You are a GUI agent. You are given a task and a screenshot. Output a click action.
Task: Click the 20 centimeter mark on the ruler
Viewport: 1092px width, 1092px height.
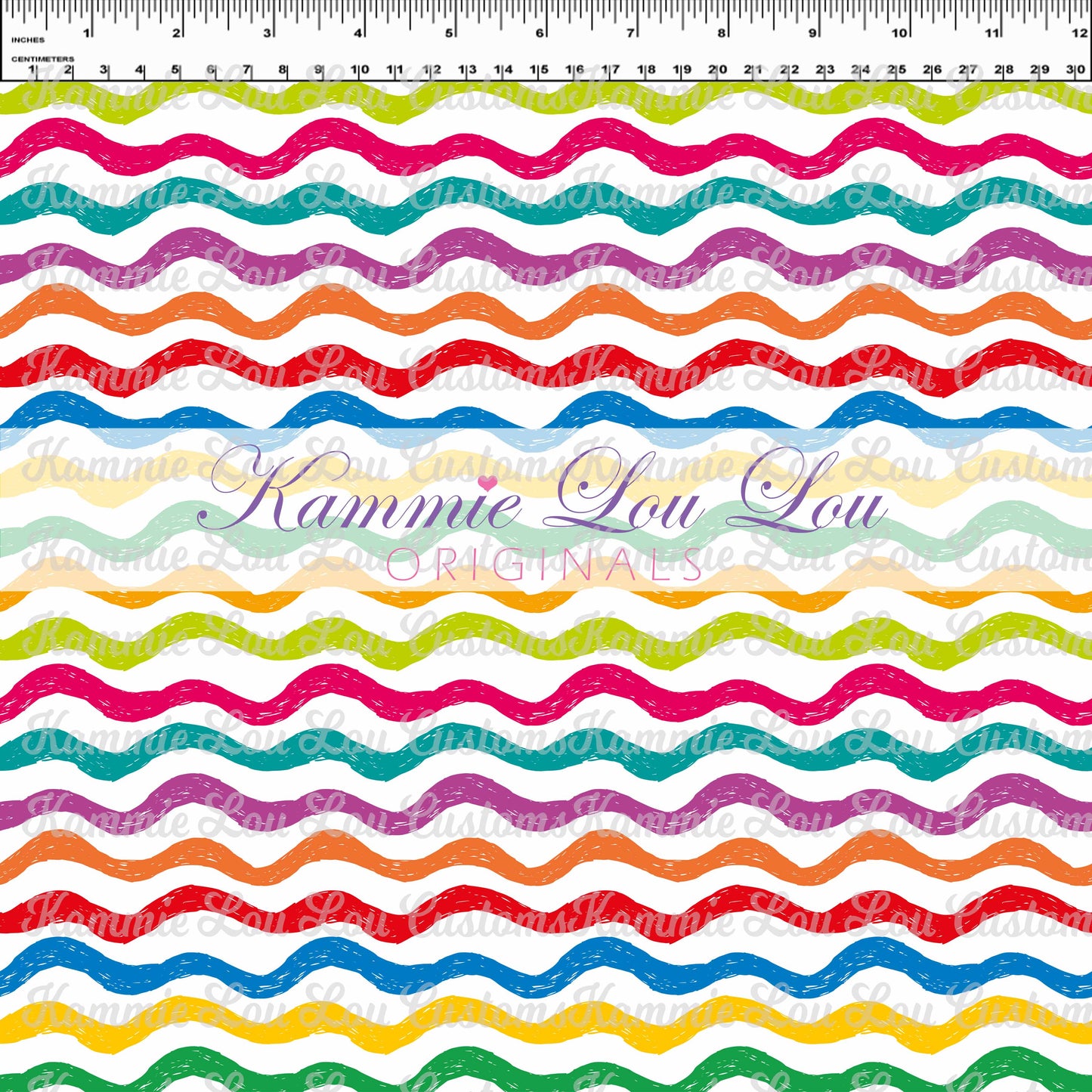[717, 70]
